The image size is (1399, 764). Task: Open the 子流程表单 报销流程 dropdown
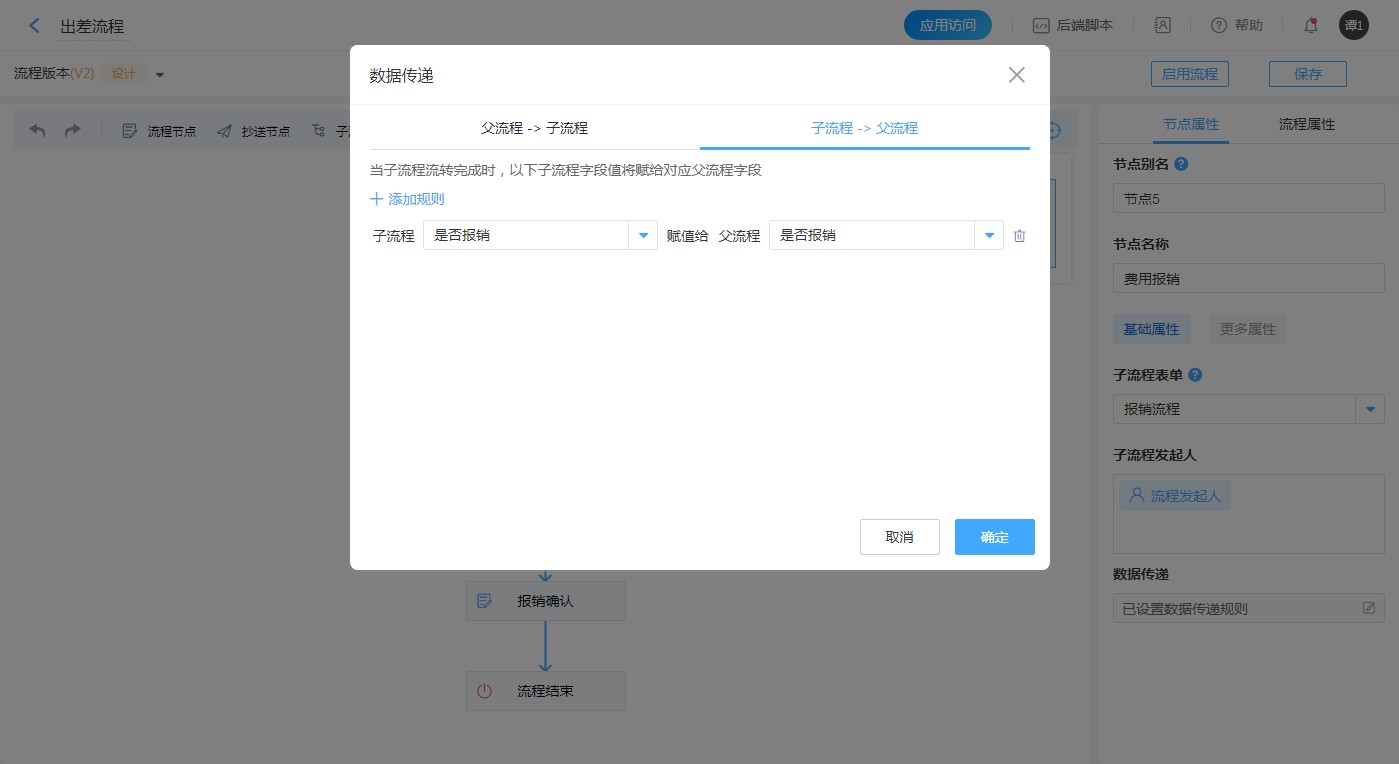[1369, 409]
